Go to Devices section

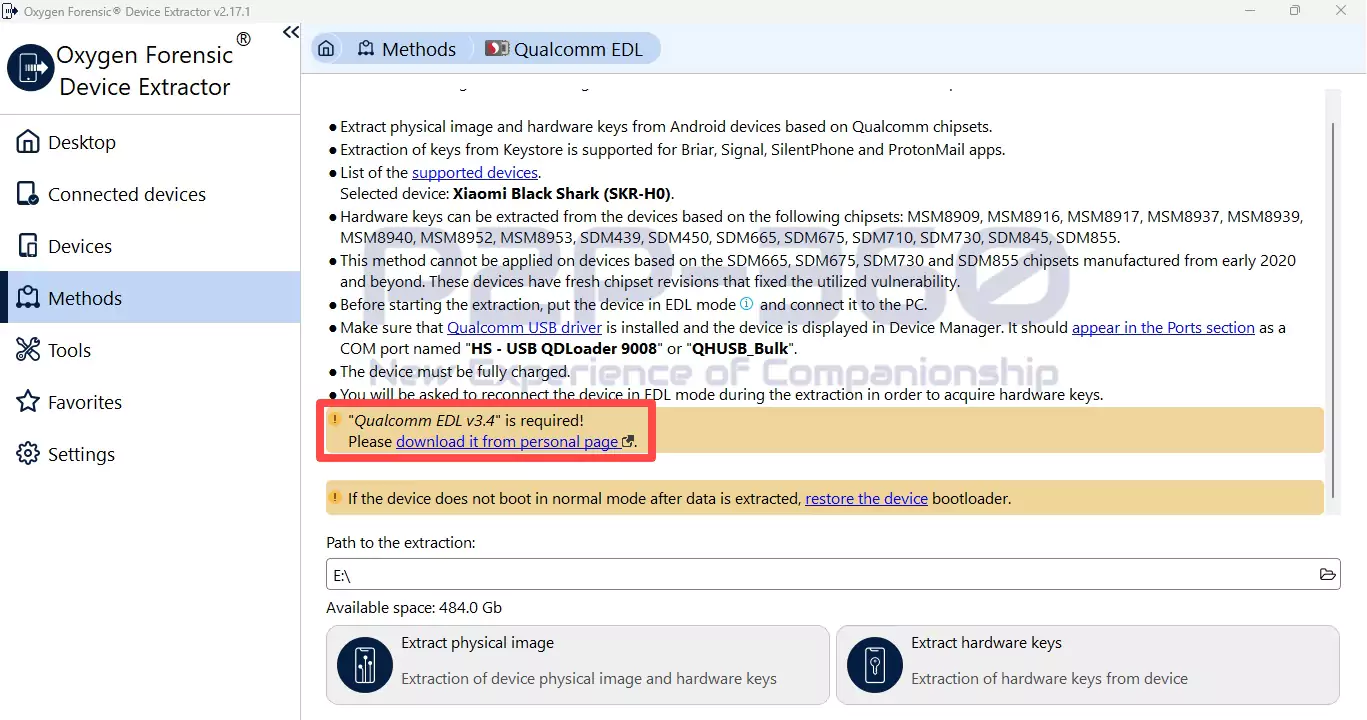[150, 246]
